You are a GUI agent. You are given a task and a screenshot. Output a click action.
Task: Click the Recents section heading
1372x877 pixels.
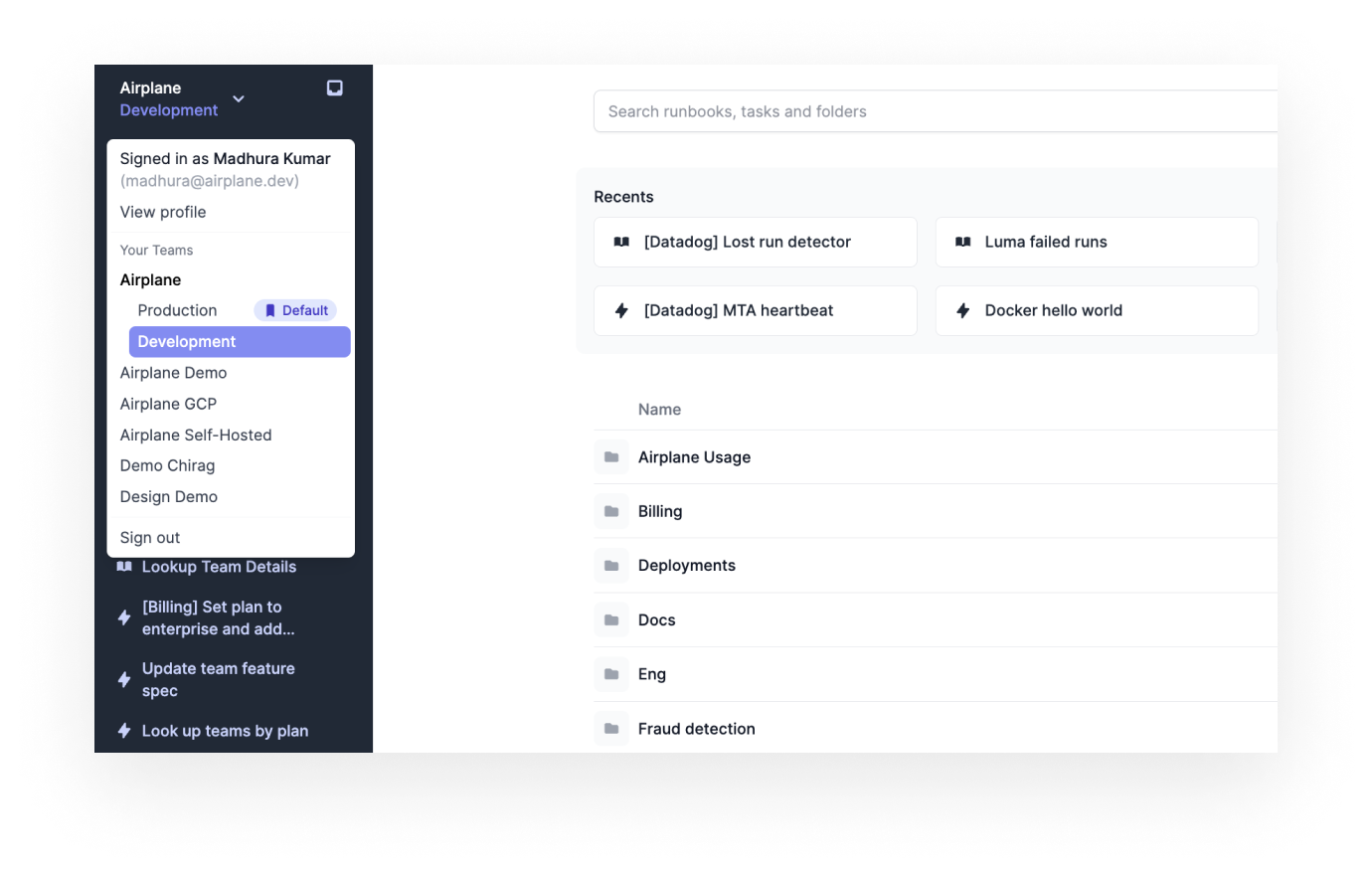coord(623,197)
